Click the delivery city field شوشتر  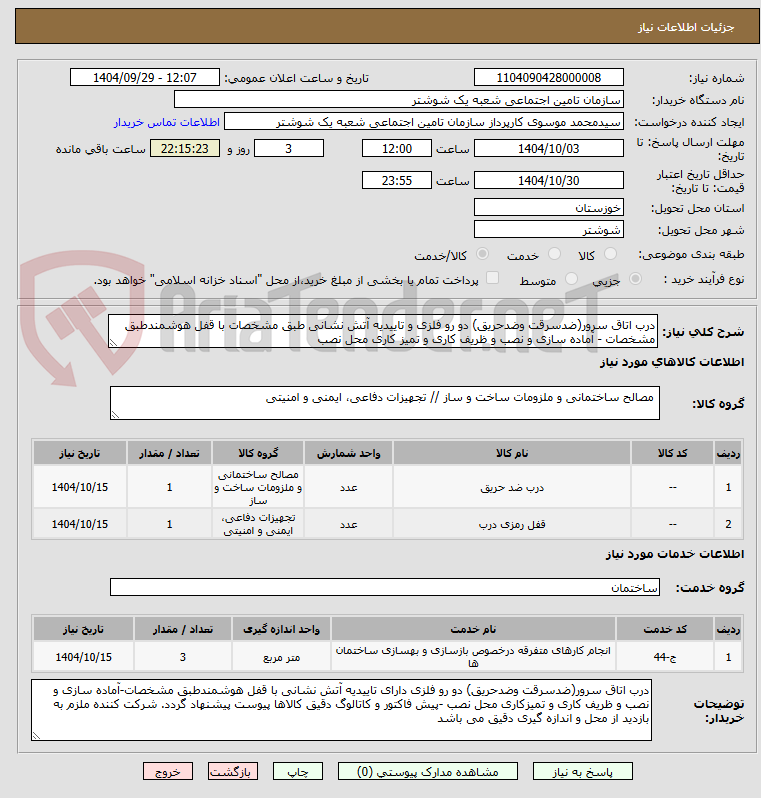tap(549, 230)
